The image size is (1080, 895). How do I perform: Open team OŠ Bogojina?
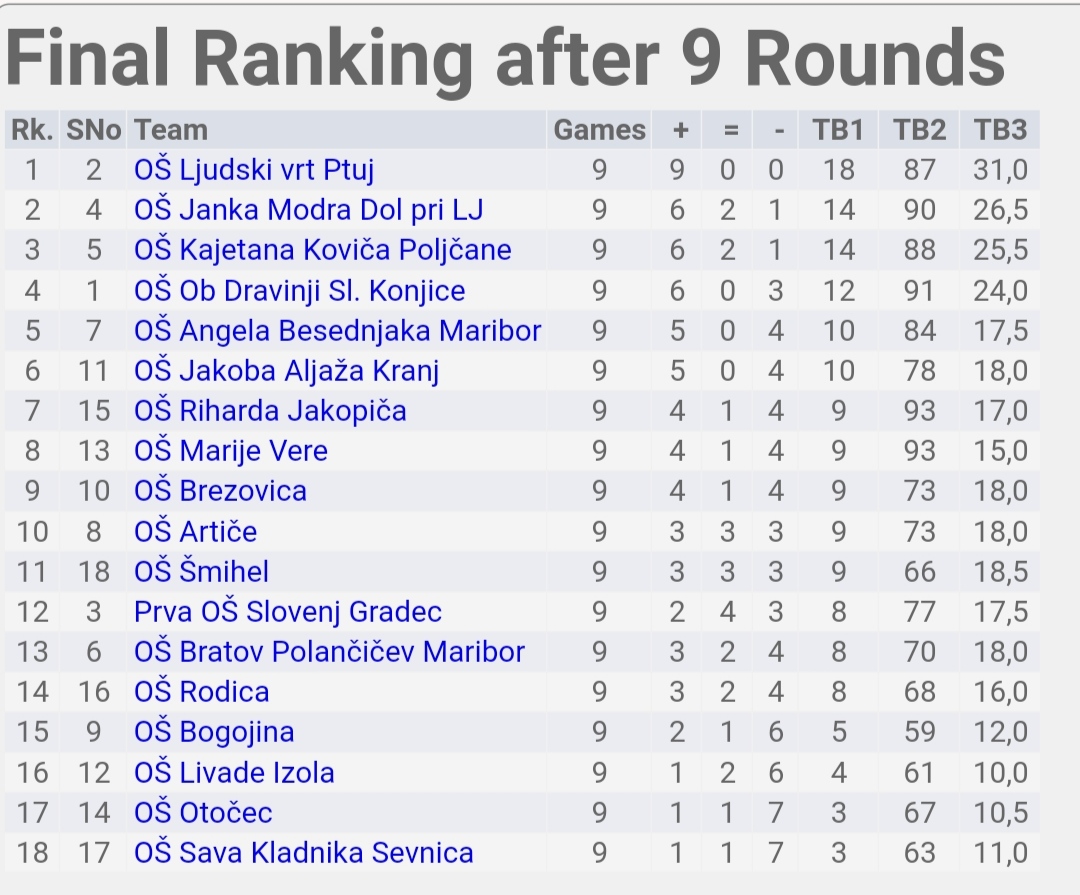214,732
